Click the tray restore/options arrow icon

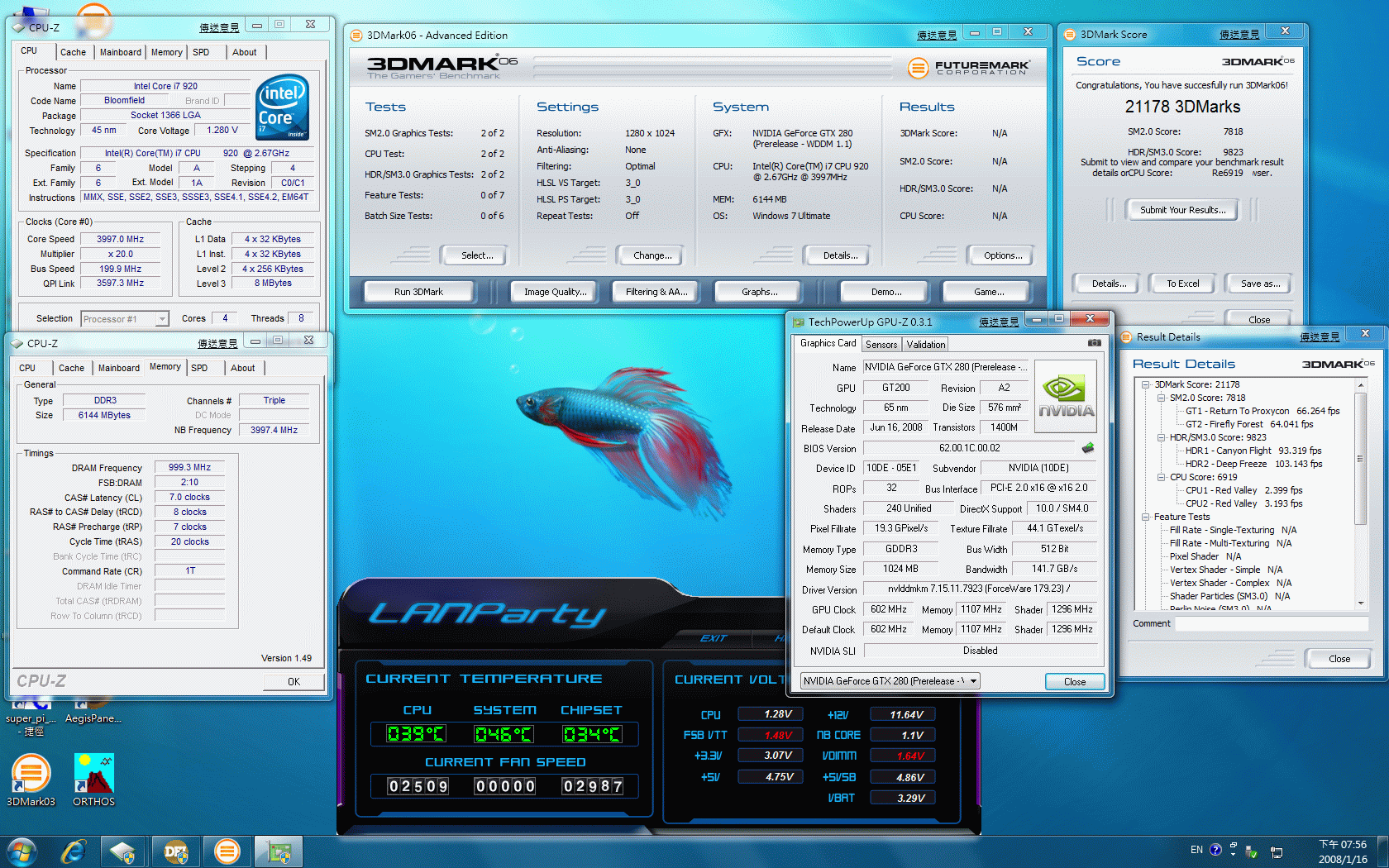1234,849
